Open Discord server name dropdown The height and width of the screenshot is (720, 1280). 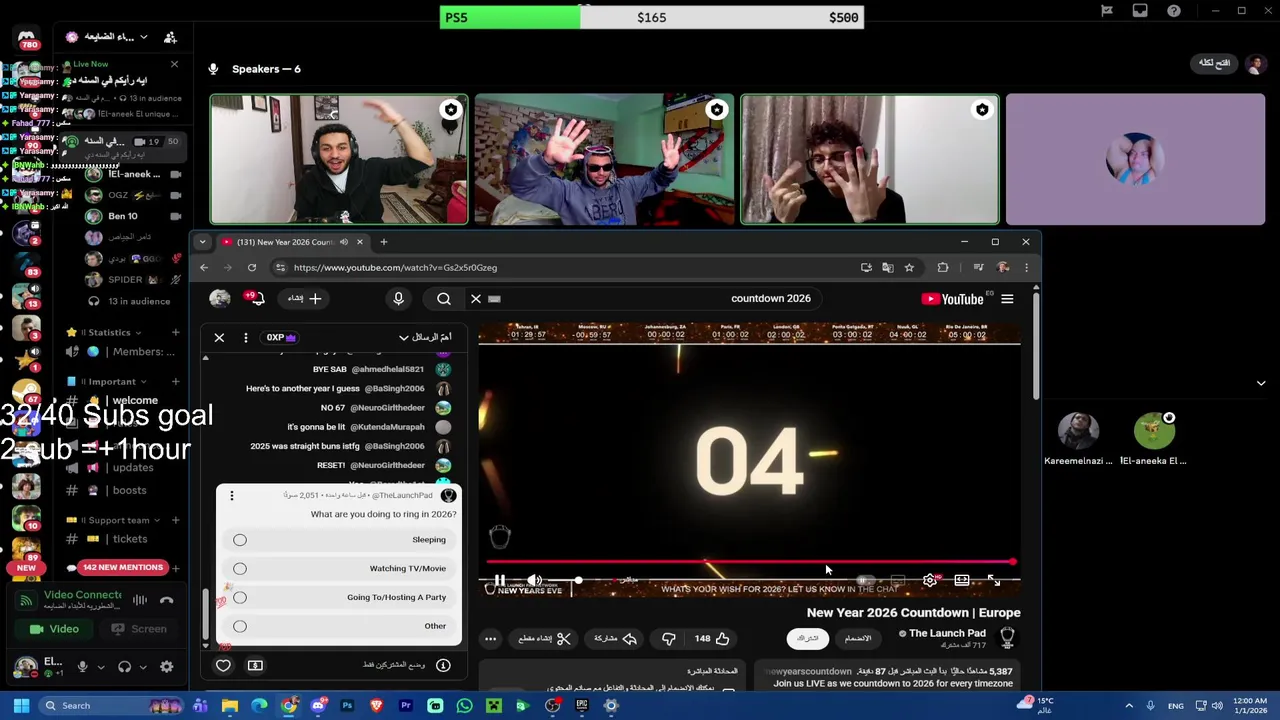coord(106,37)
